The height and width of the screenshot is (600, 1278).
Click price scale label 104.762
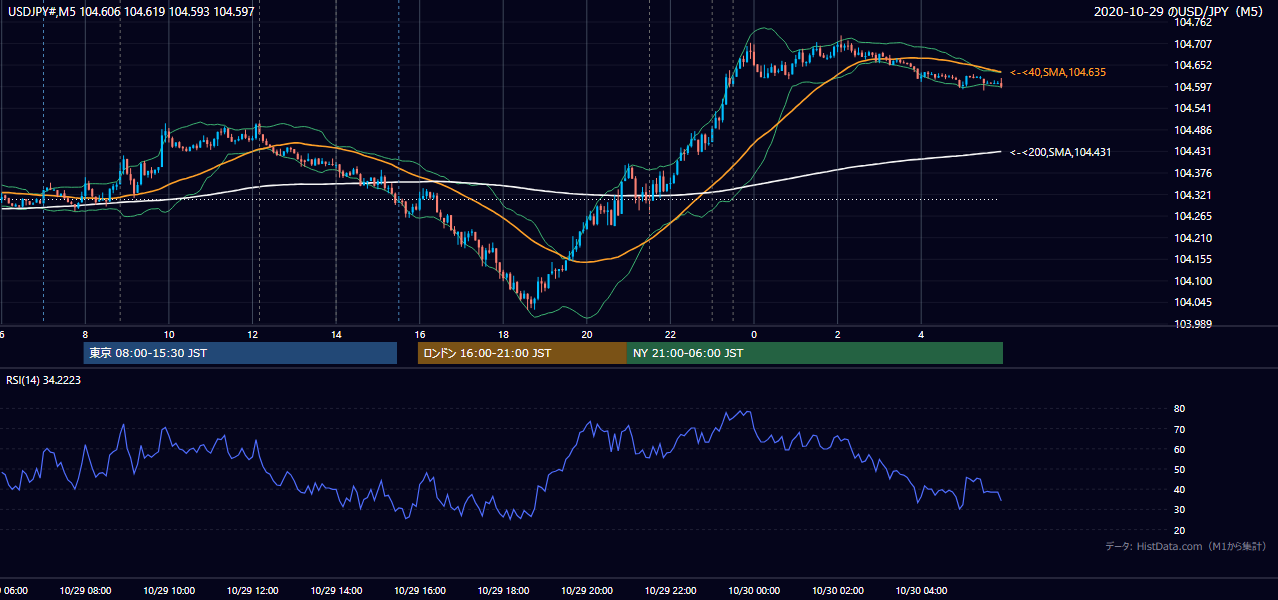pos(1194,22)
